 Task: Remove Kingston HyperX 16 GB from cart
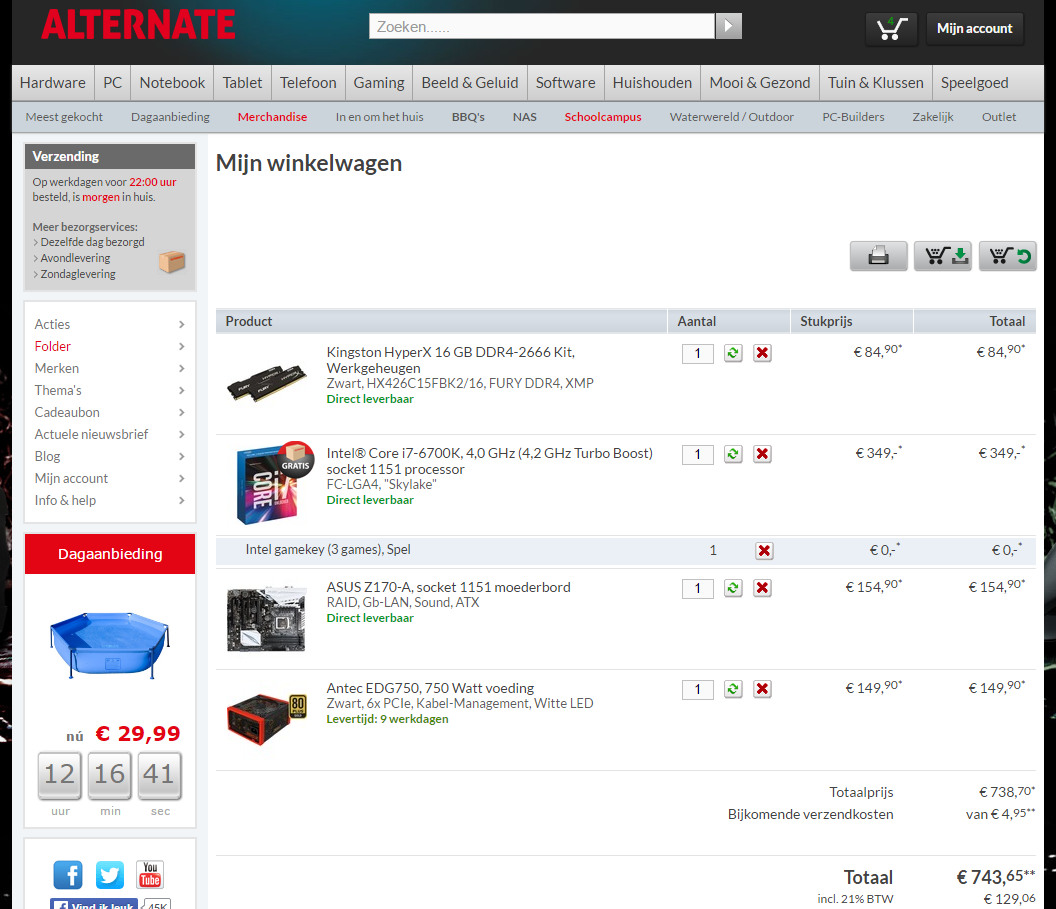tap(762, 353)
